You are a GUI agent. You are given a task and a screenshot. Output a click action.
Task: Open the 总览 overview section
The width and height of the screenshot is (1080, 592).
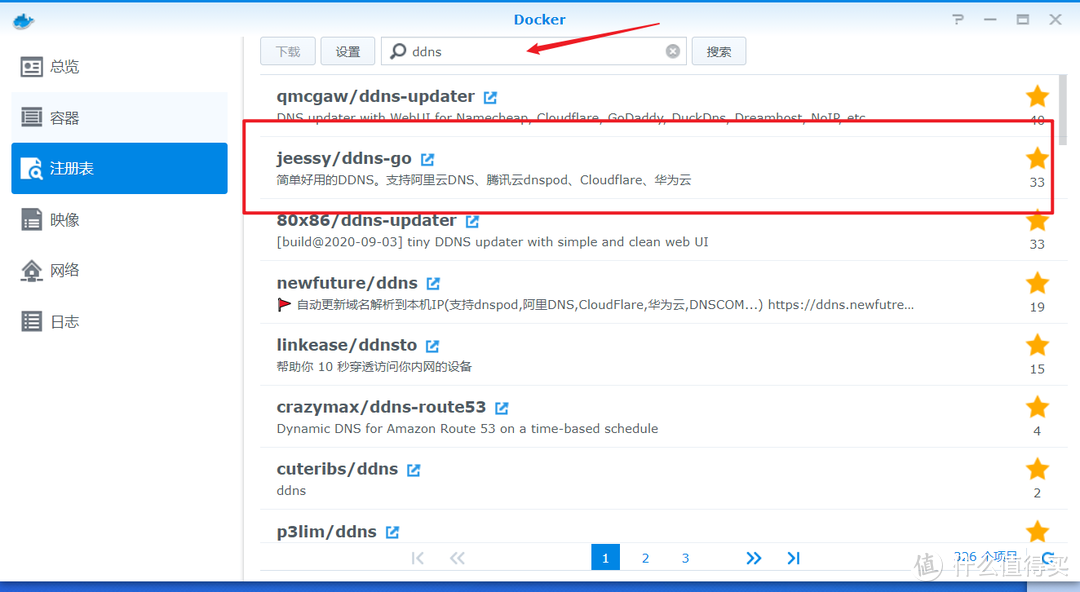tap(119, 67)
